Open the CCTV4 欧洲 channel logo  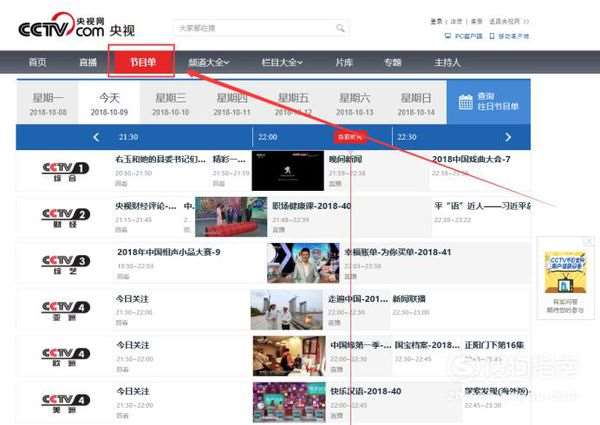[65, 357]
